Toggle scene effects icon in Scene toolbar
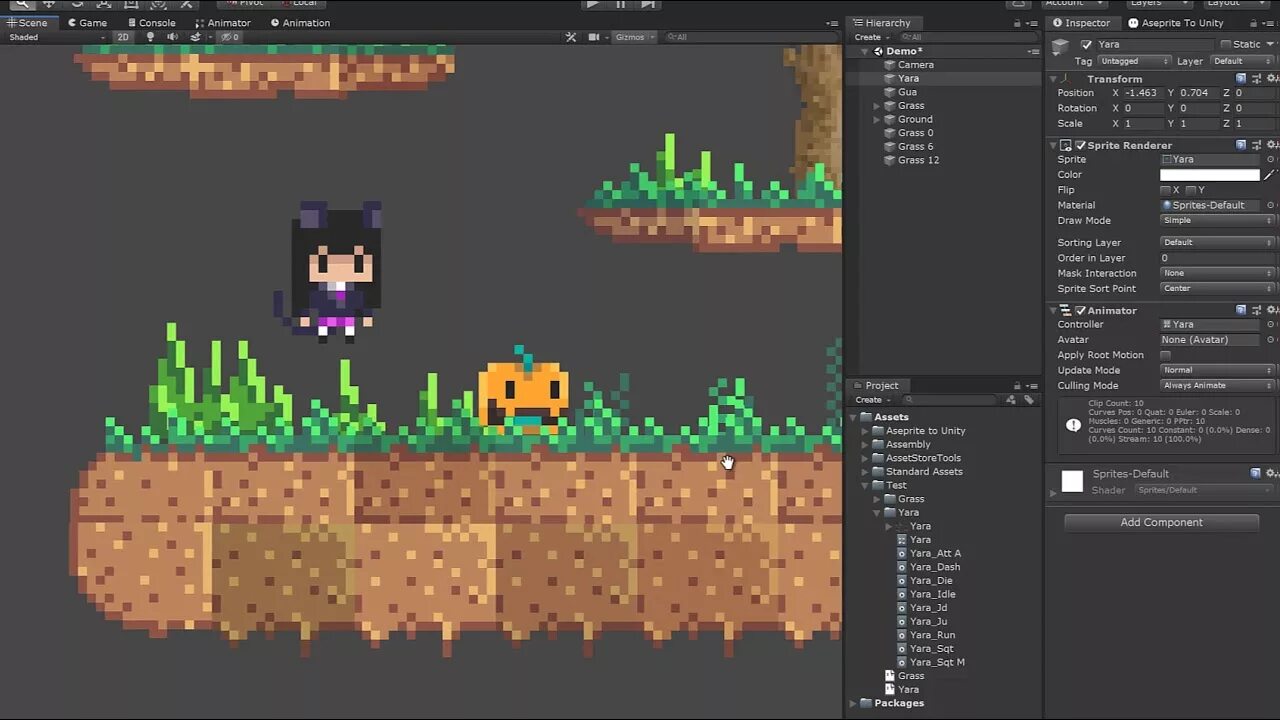 coord(196,37)
